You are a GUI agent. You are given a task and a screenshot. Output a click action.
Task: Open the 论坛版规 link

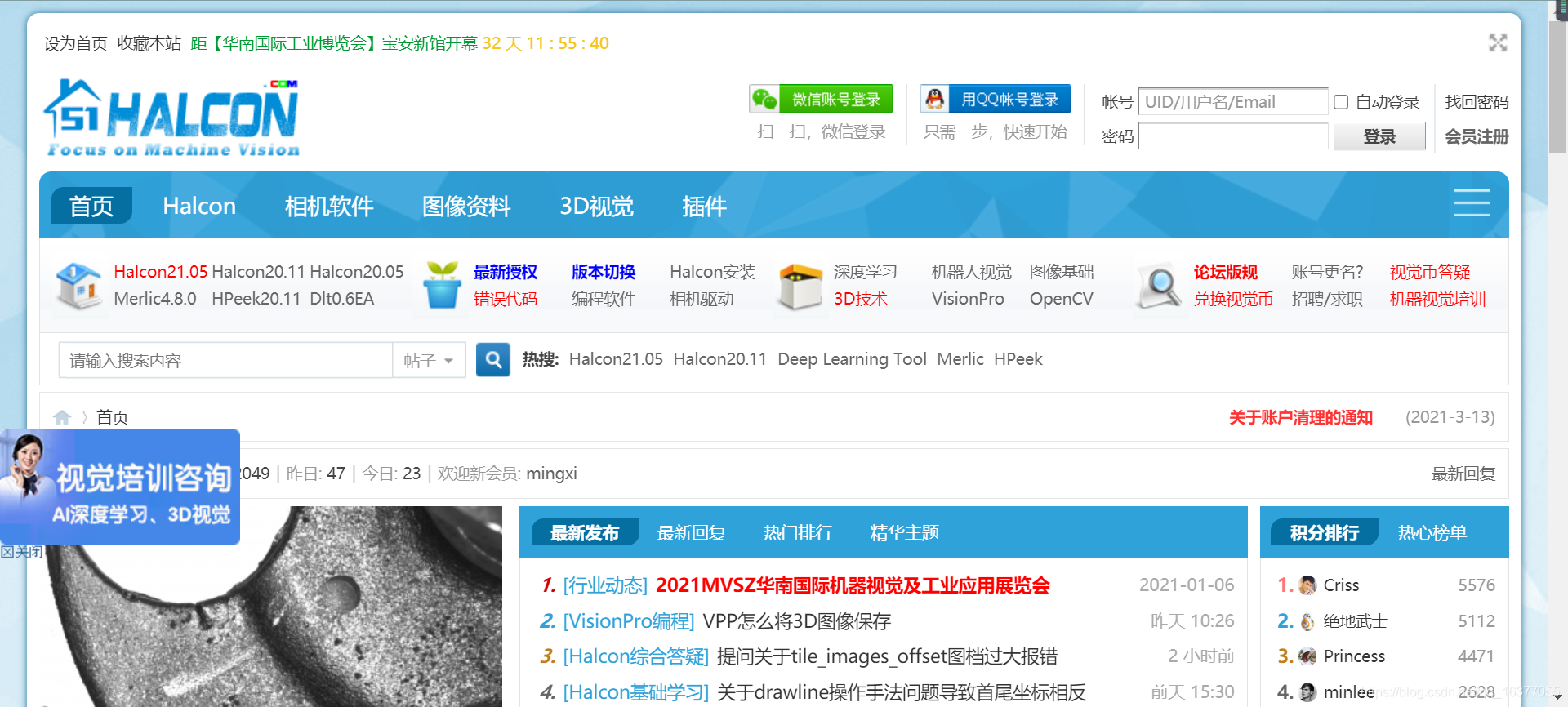(x=1226, y=272)
